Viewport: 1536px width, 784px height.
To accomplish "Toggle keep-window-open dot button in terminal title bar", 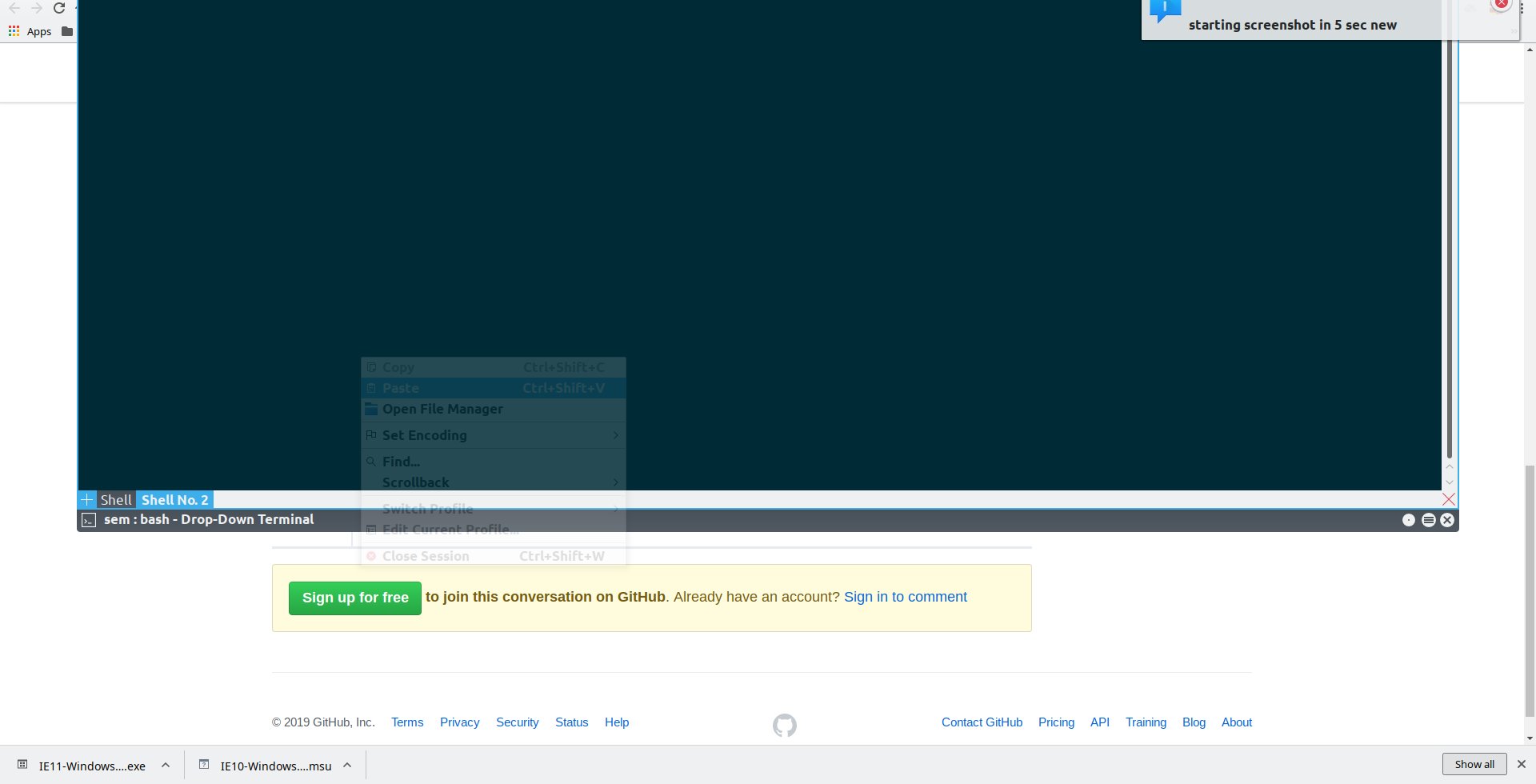I will click(1409, 520).
